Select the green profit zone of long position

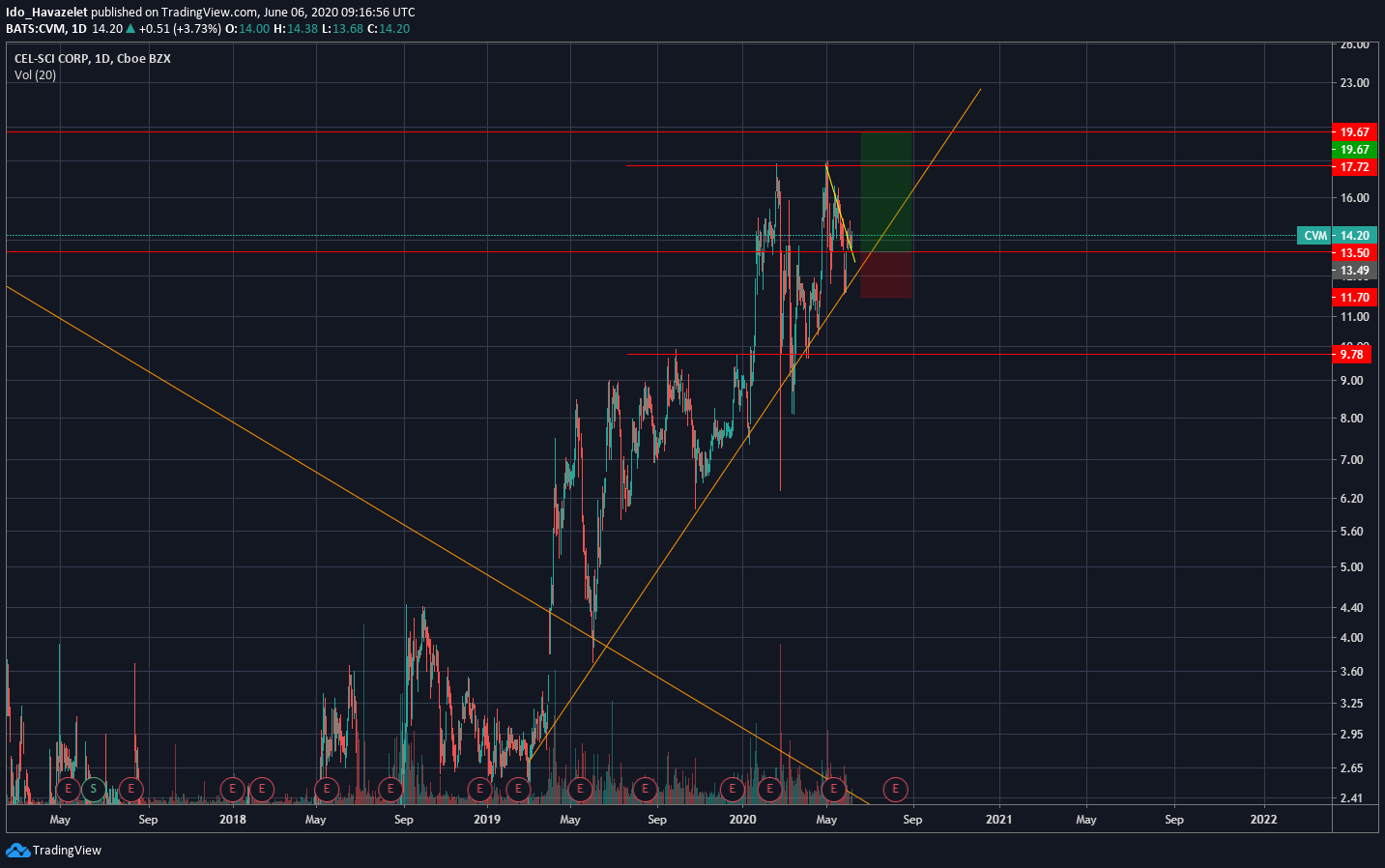pos(886,192)
